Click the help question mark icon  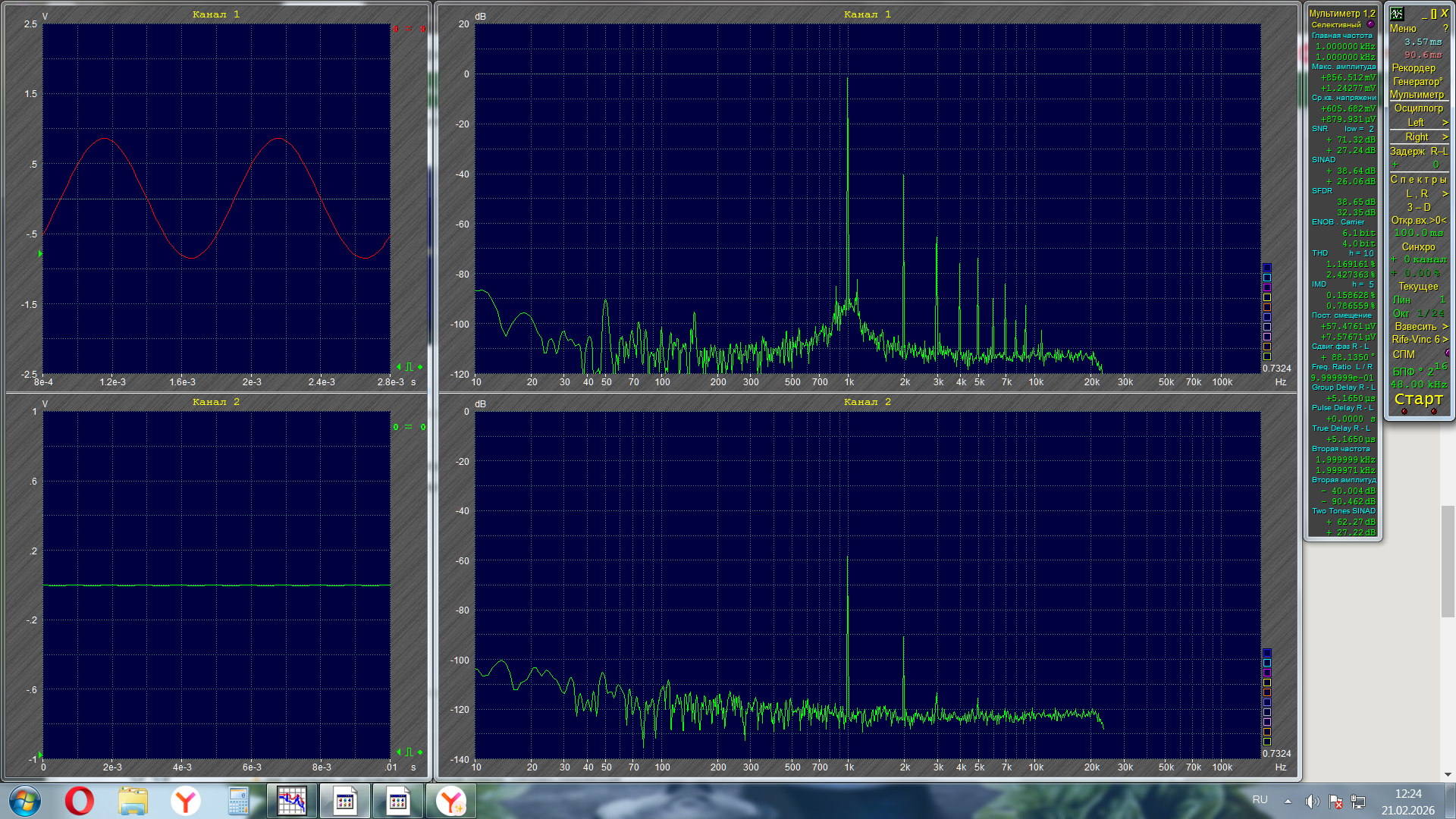tap(1445, 28)
